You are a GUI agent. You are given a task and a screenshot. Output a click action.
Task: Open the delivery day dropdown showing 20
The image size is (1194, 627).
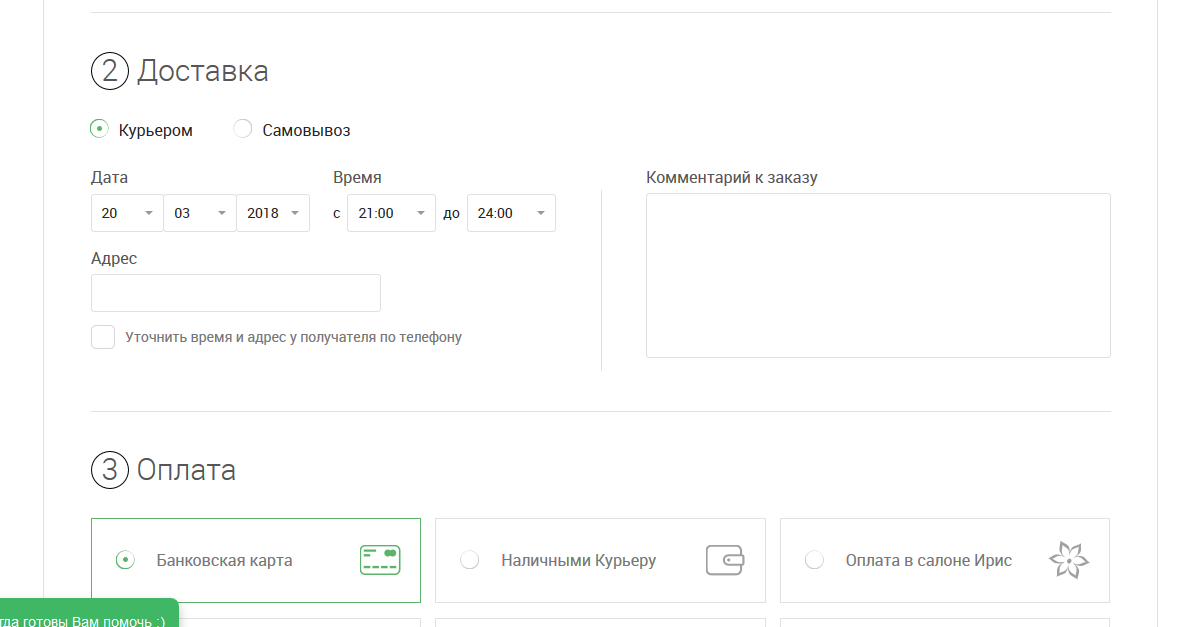pyautogui.click(x=127, y=213)
